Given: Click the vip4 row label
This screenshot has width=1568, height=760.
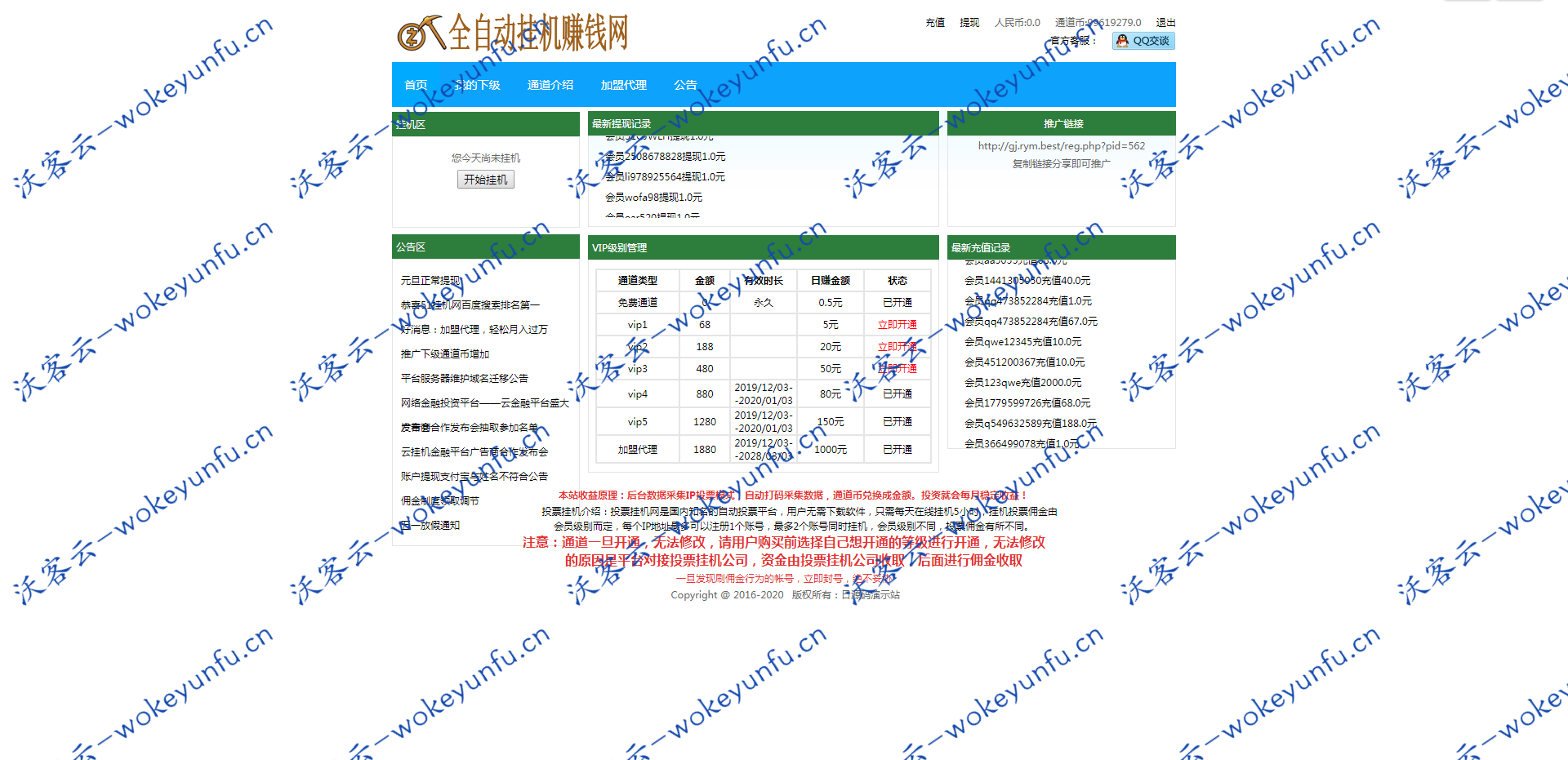Looking at the screenshot, I should click(638, 394).
